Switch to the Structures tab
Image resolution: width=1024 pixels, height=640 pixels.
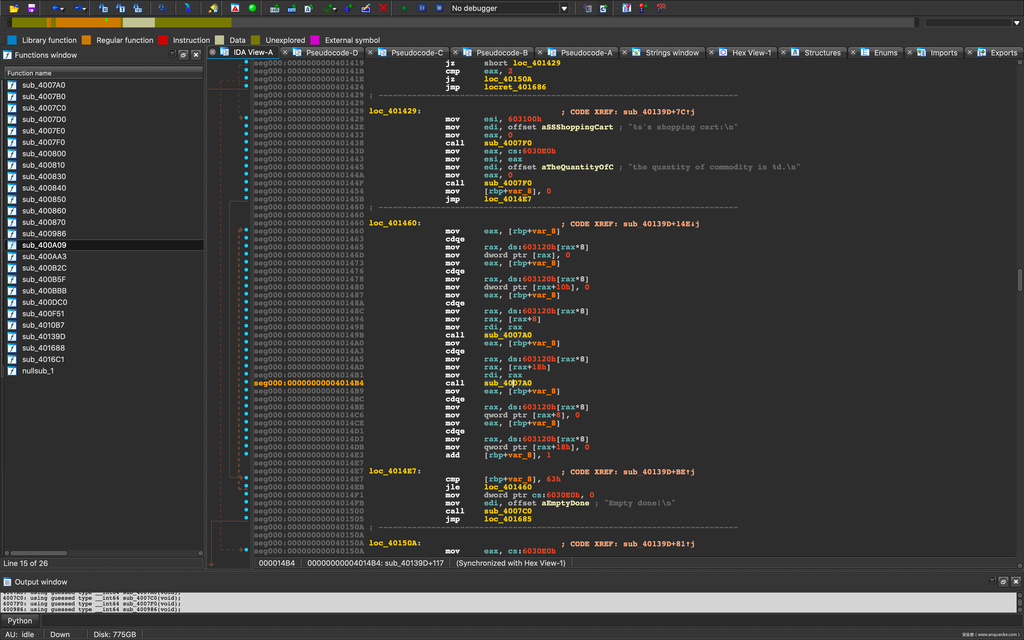point(822,53)
